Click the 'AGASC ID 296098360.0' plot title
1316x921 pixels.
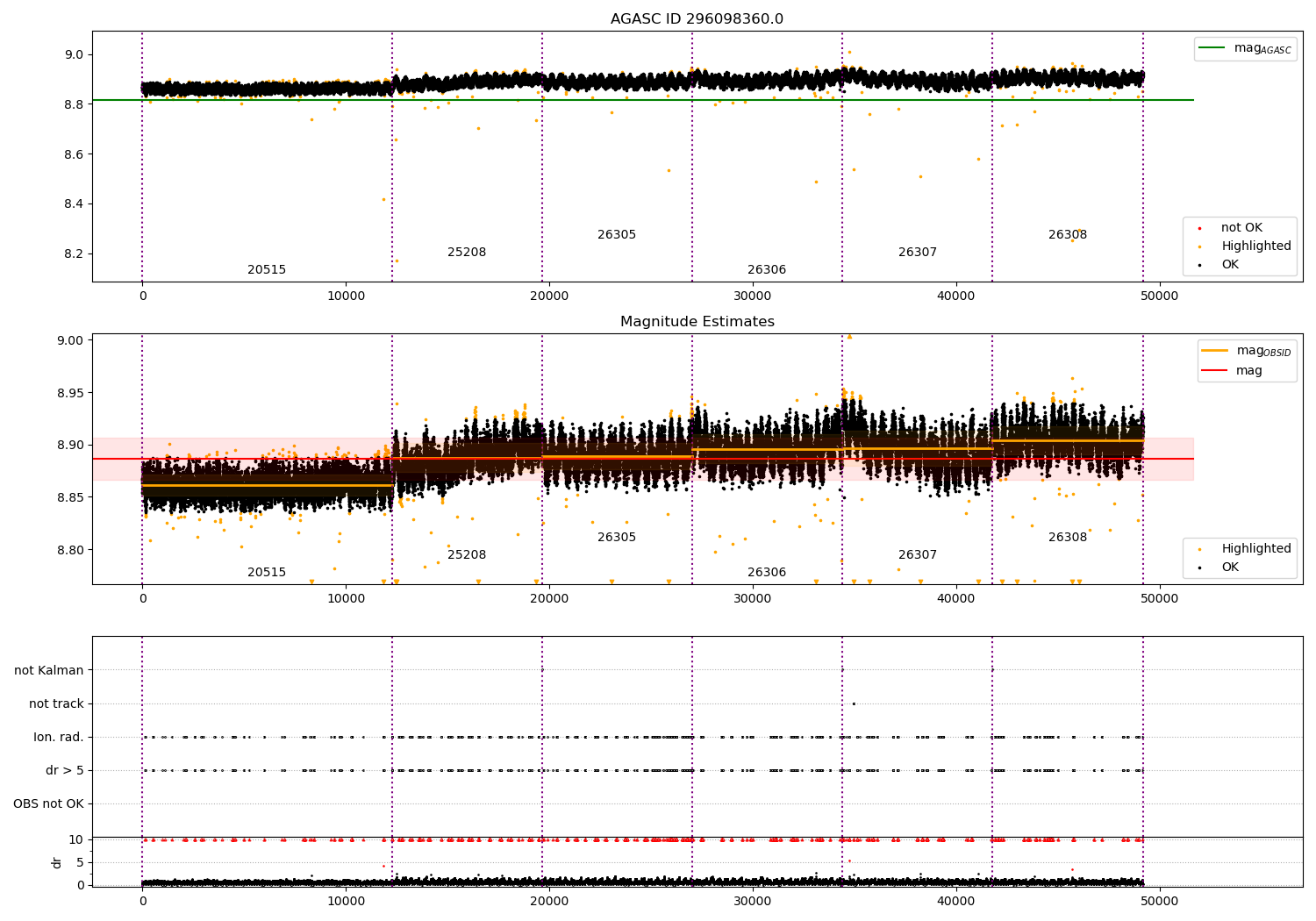pyautogui.click(x=697, y=19)
